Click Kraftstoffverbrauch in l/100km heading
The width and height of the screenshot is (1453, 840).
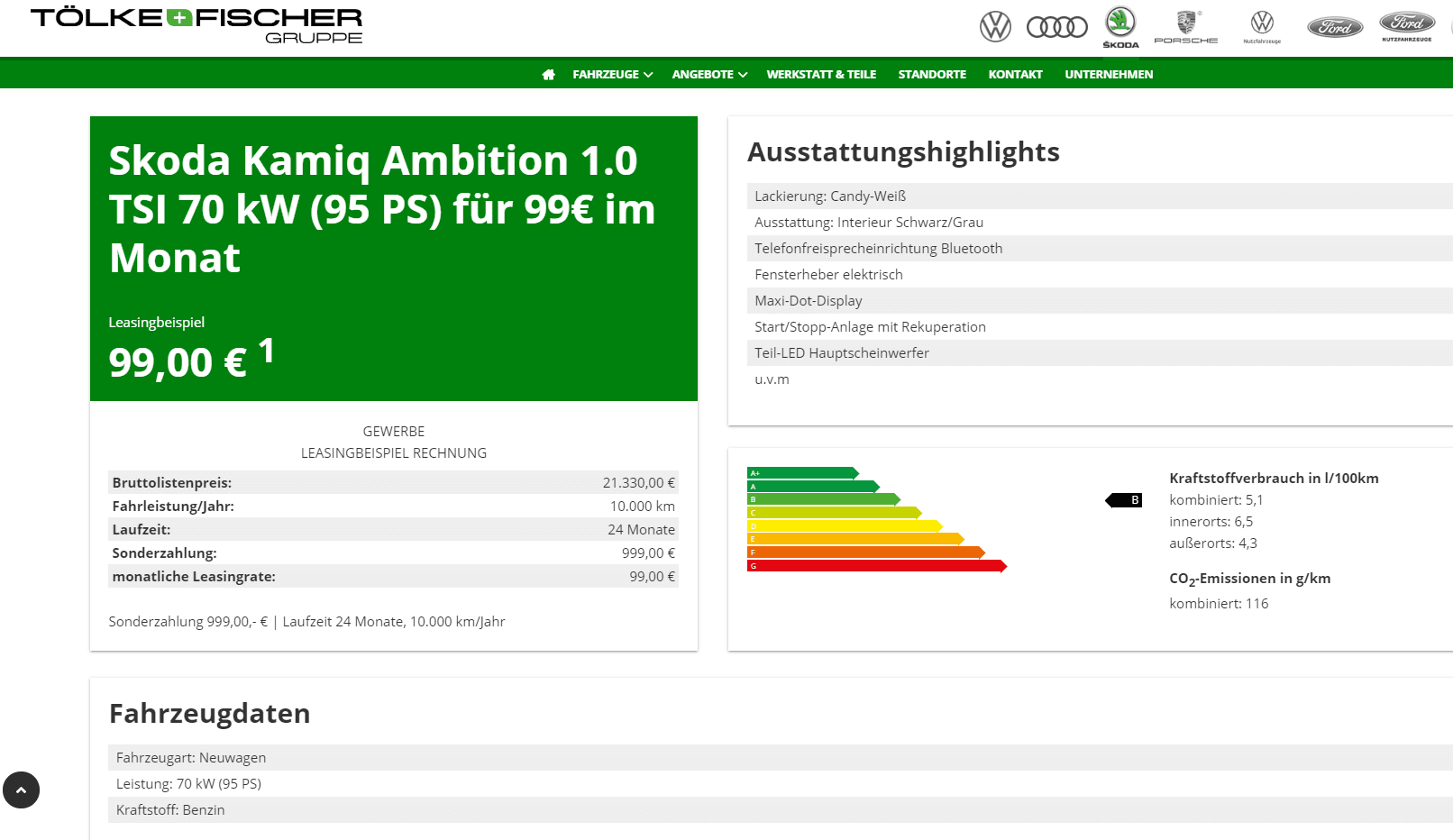1274,479
